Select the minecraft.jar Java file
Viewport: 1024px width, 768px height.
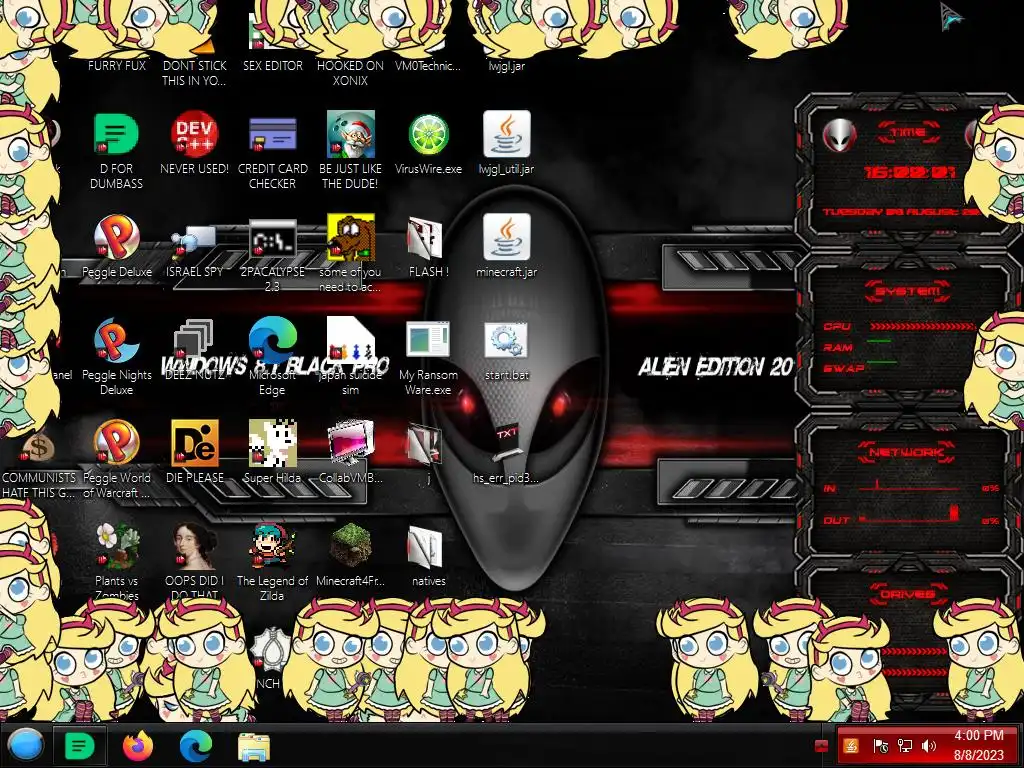pyautogui.click(x=507, y=237)
